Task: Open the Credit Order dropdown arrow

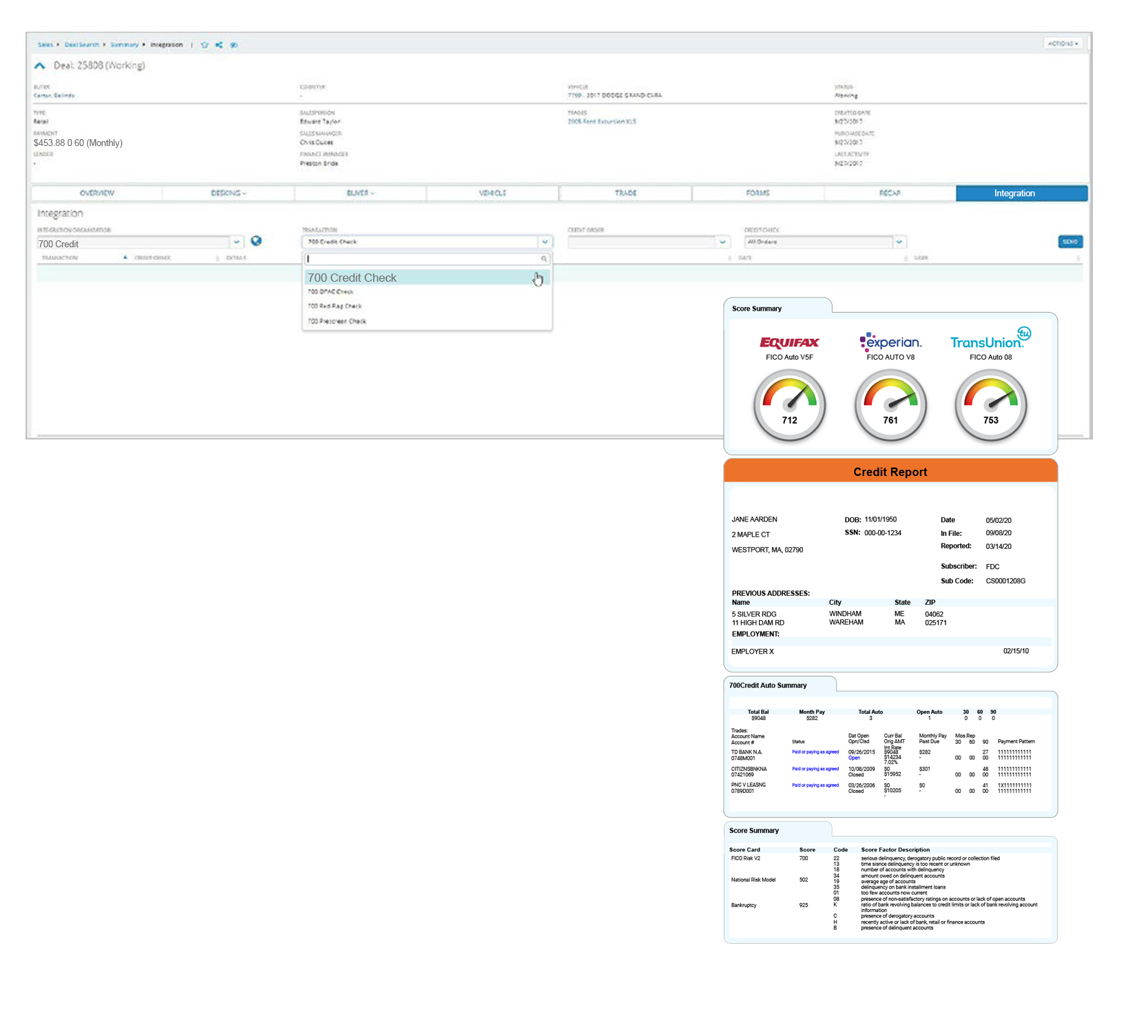Action: point(722,242)
